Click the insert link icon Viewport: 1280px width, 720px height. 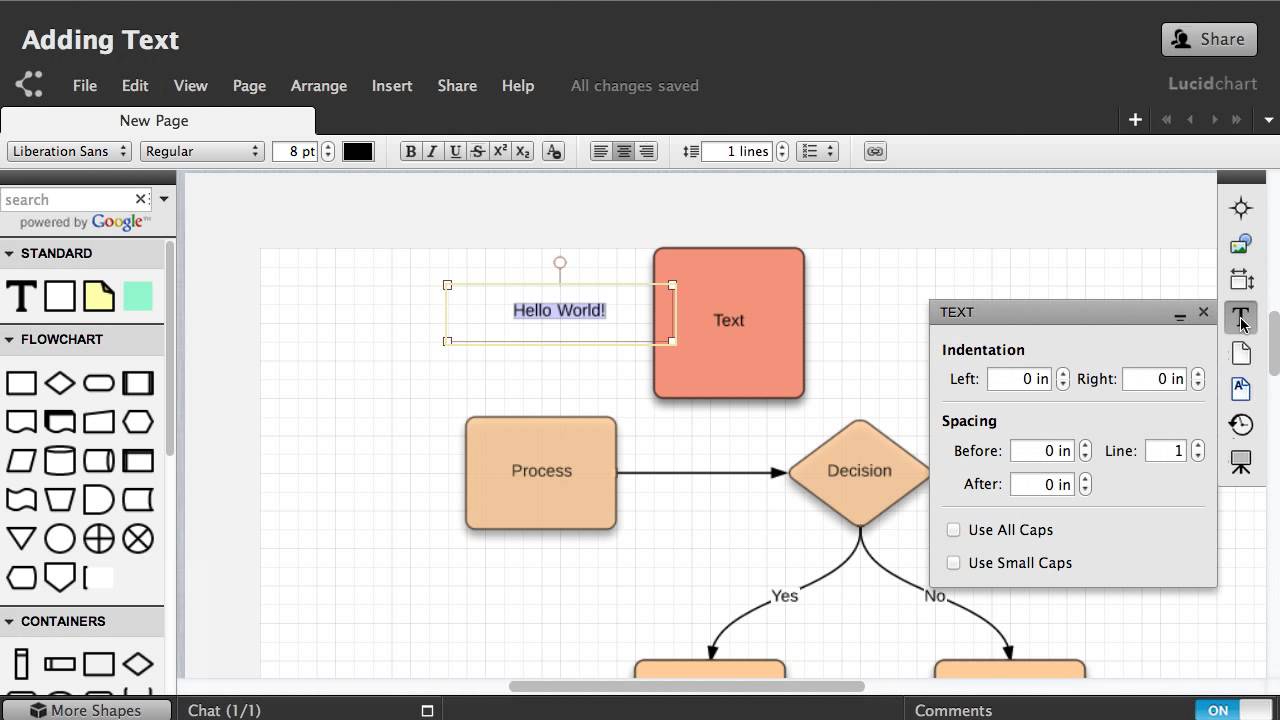875,152
